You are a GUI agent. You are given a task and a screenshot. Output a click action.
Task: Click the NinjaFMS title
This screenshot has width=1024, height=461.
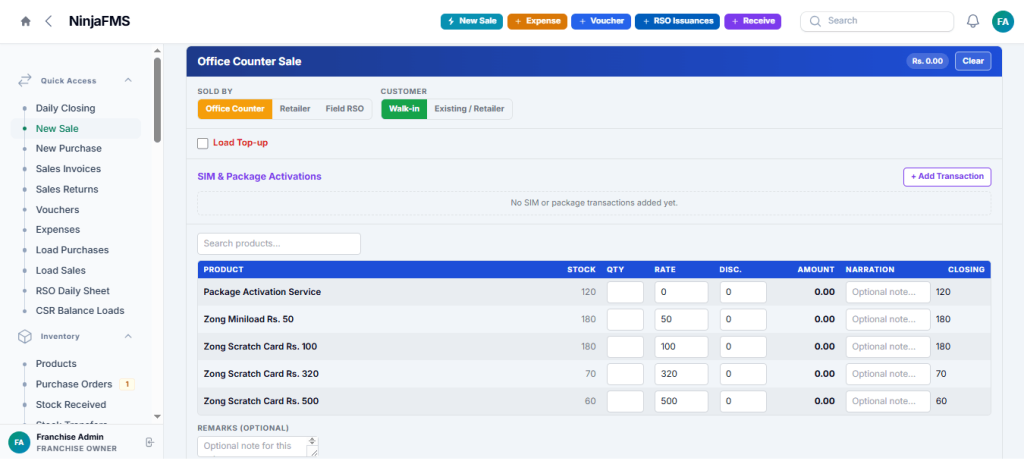tap(99, 22)
